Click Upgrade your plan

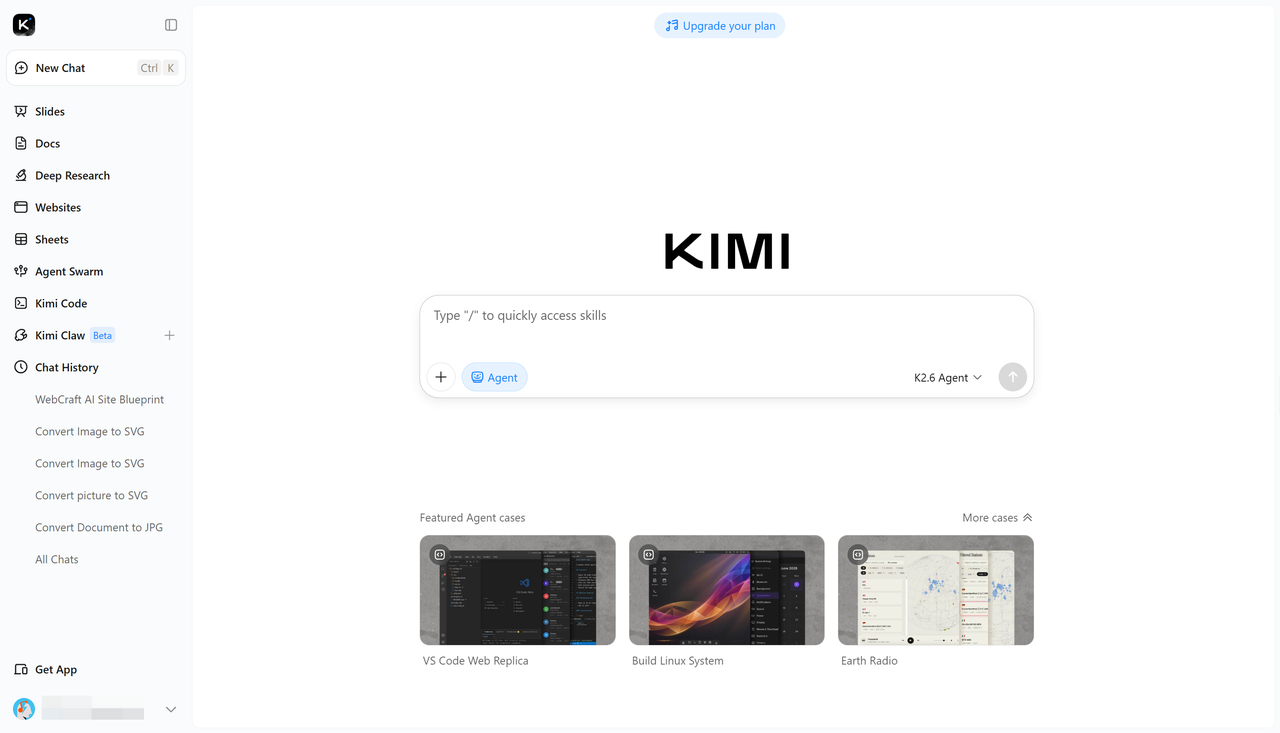720,25
